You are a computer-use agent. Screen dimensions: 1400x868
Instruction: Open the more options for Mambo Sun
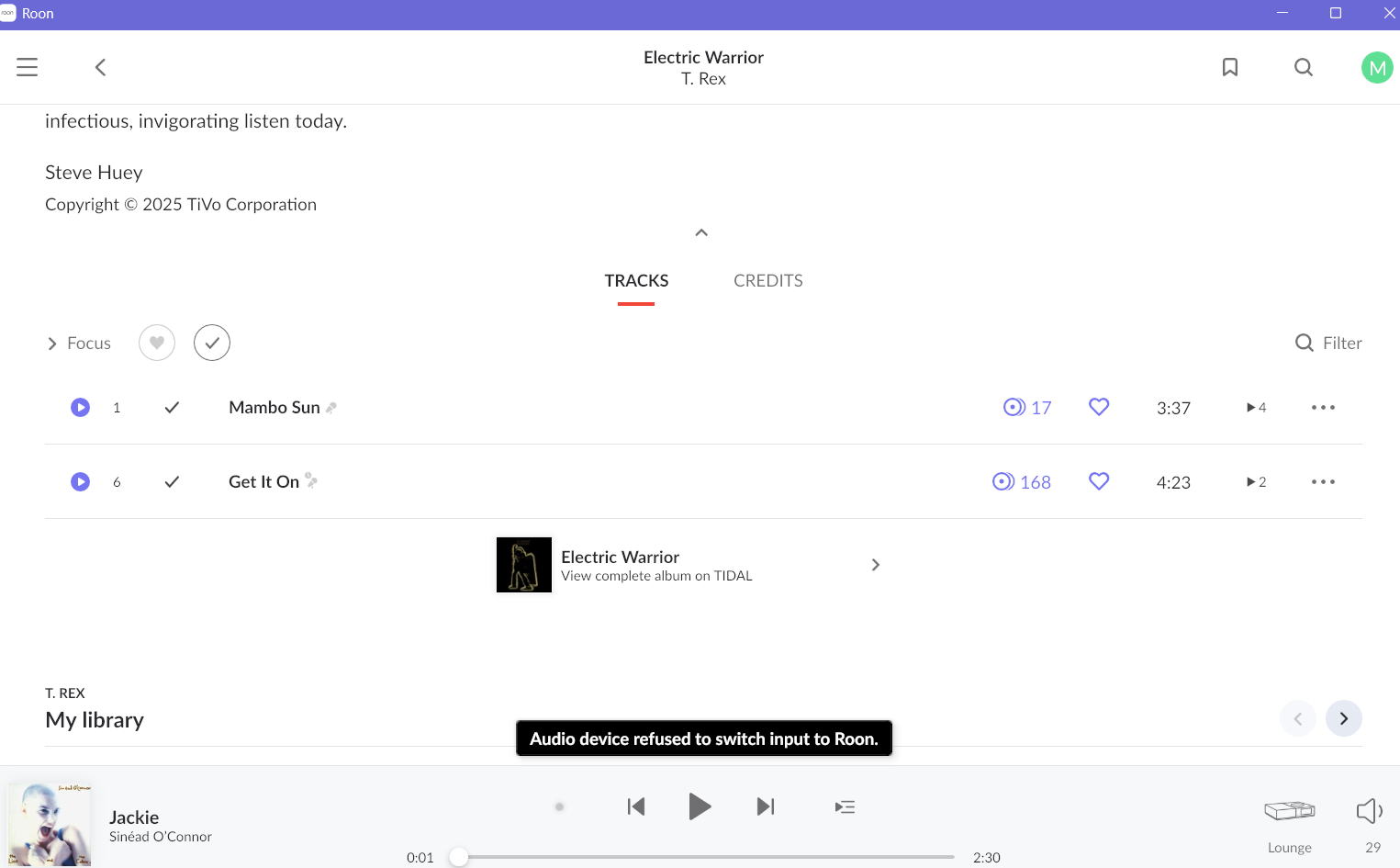pos(1323,407)
